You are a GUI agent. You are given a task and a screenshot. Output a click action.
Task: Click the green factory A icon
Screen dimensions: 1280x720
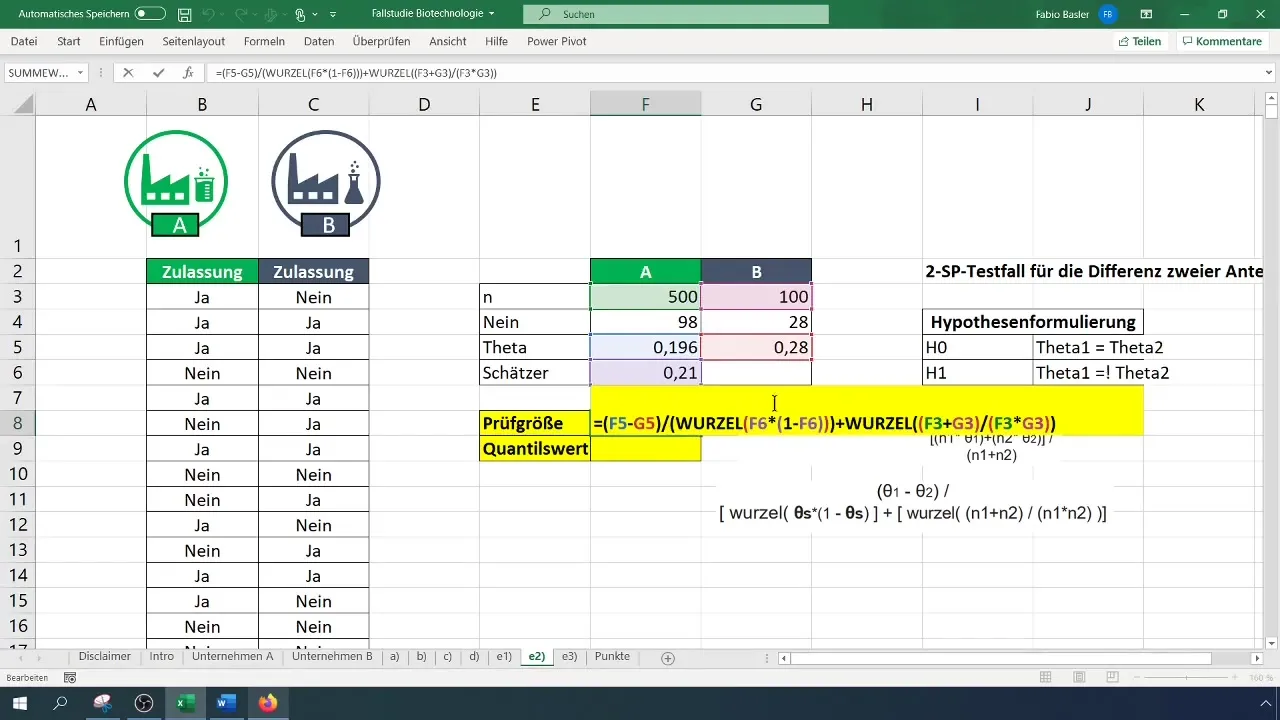[x=177, y=183]
